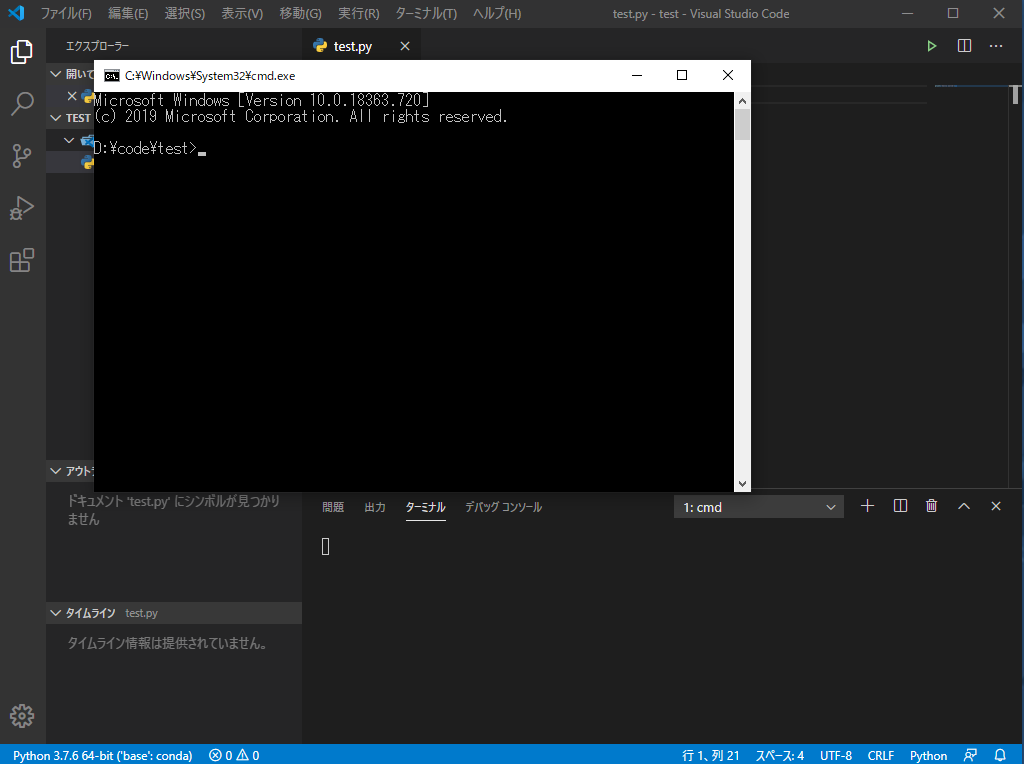1024x764 pixels.
Task: Maximize the panel with up chevron
Action: [964, 506]
